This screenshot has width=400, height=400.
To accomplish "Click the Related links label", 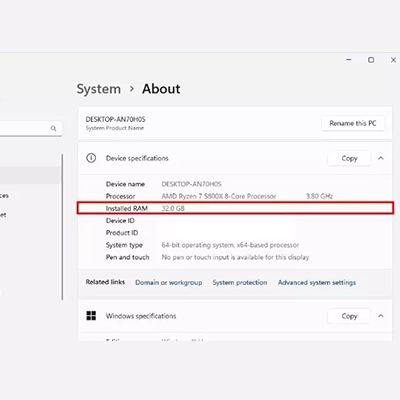I will [105, 282].
